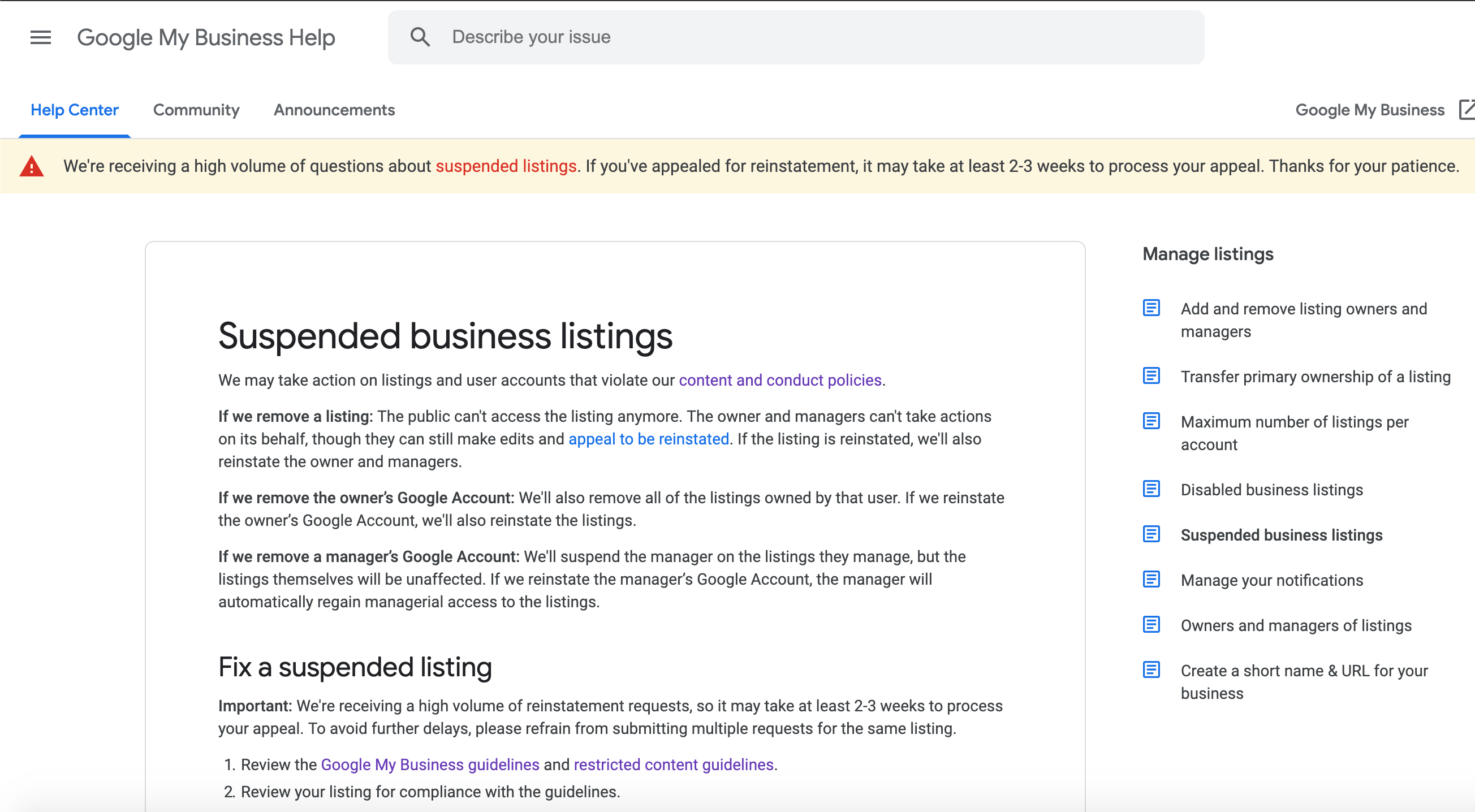1475x812 pixels.
Task: Open Add and remove listing owners and managers
Action: point(1304,320)
